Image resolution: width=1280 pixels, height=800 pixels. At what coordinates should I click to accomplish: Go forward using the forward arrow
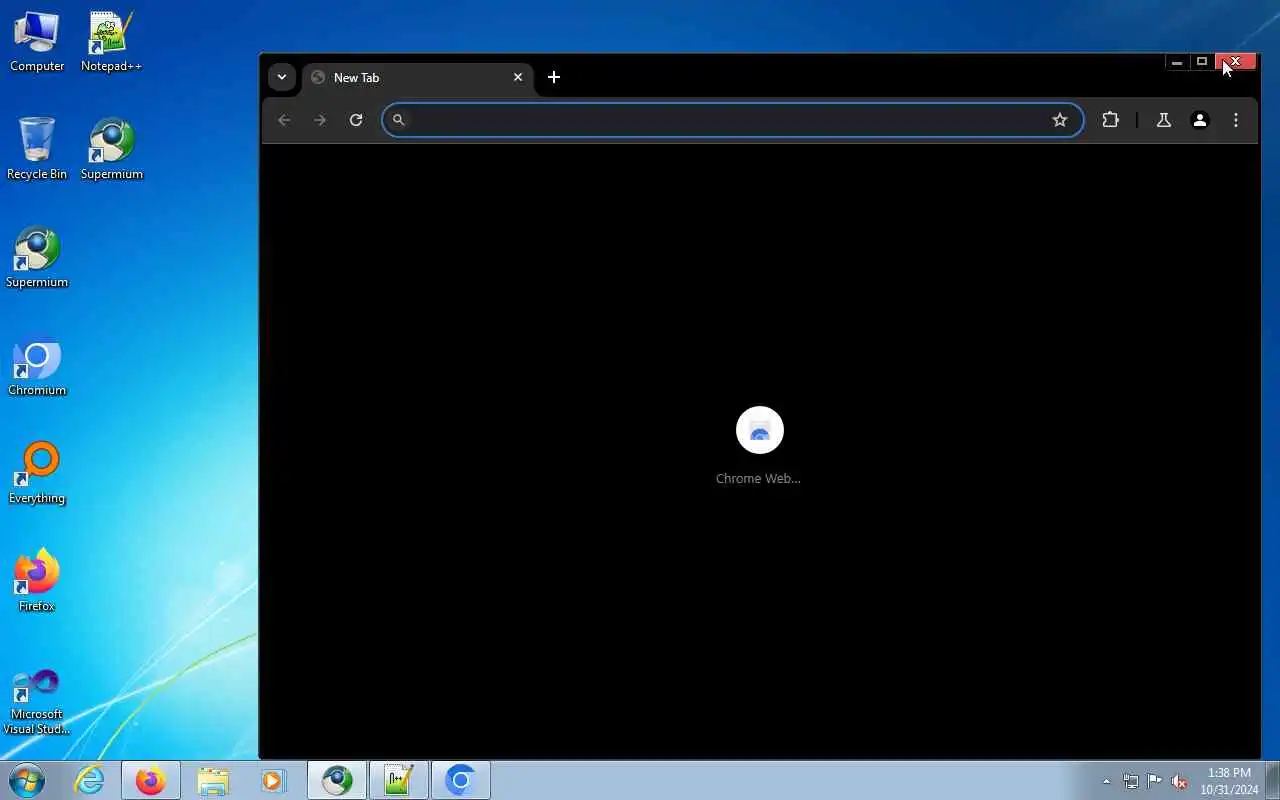(320, 120)
